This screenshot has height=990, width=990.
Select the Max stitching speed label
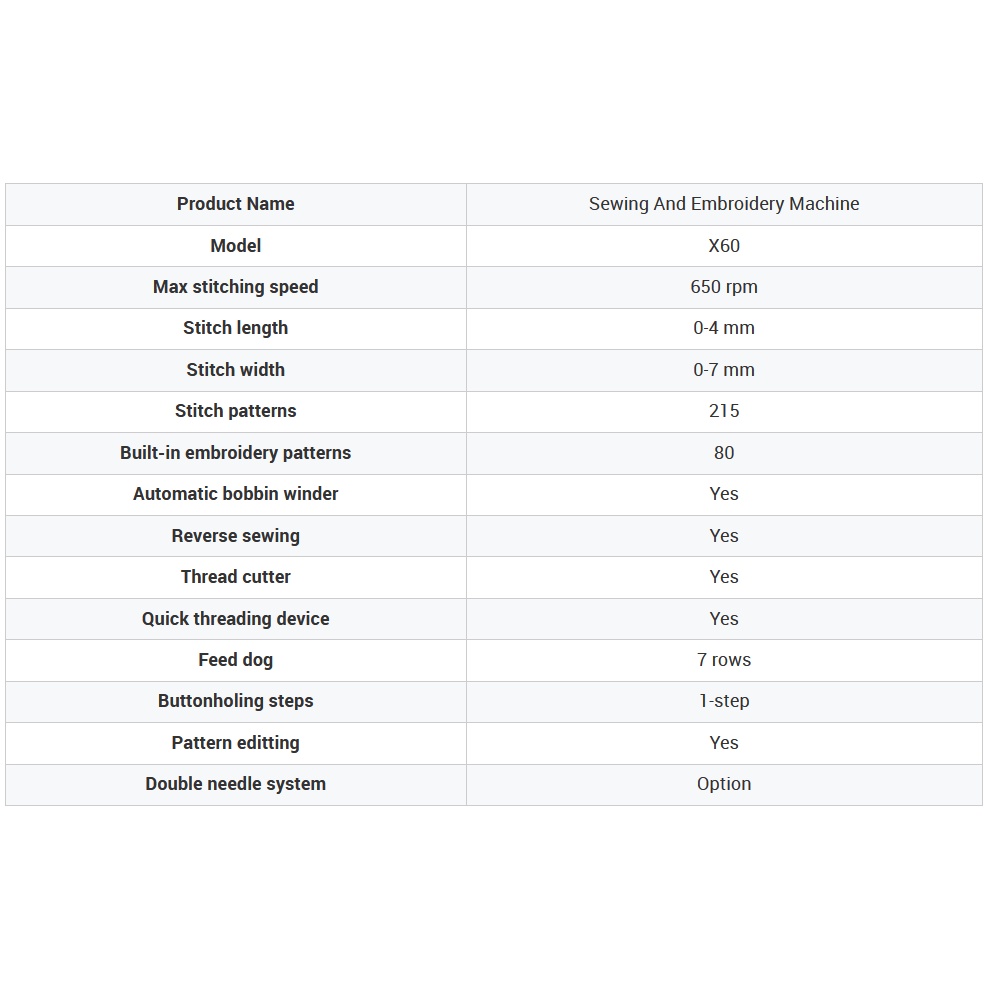click(x=236, y=287)
